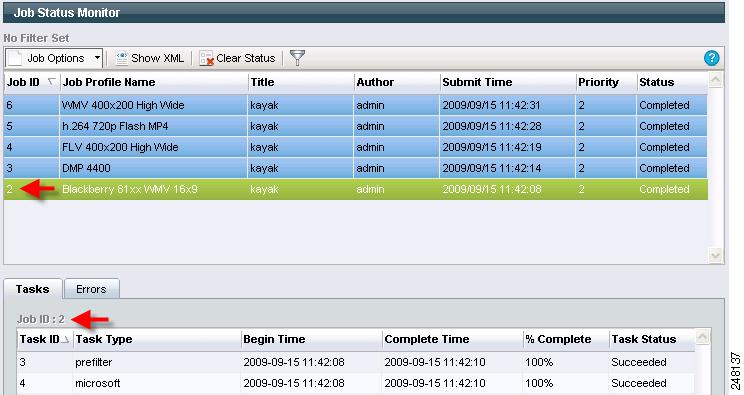Sort jobs by Job ID column header

(x=31, y=82)
